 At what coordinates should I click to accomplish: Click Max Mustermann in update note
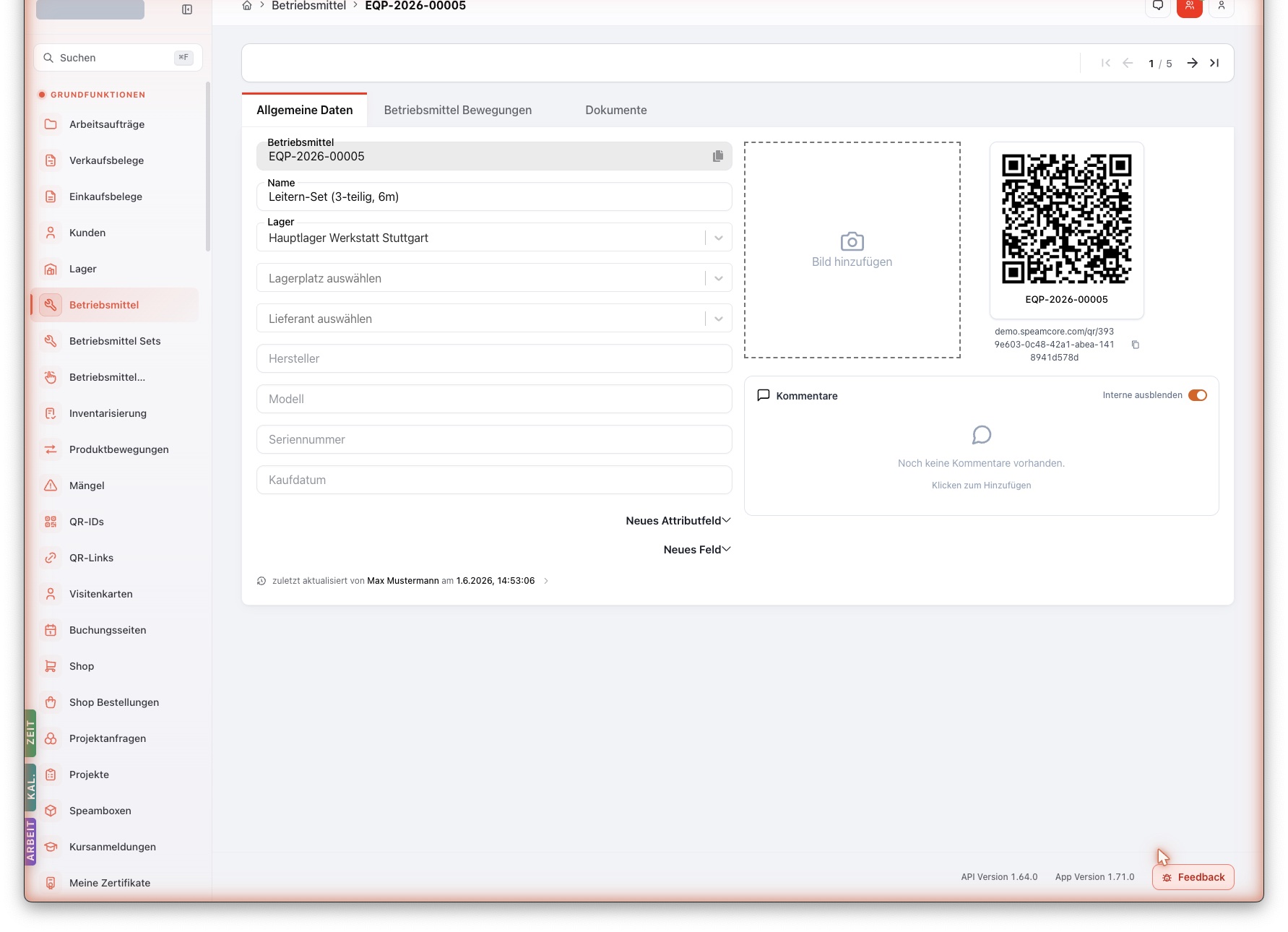click(x=403, y=581)
